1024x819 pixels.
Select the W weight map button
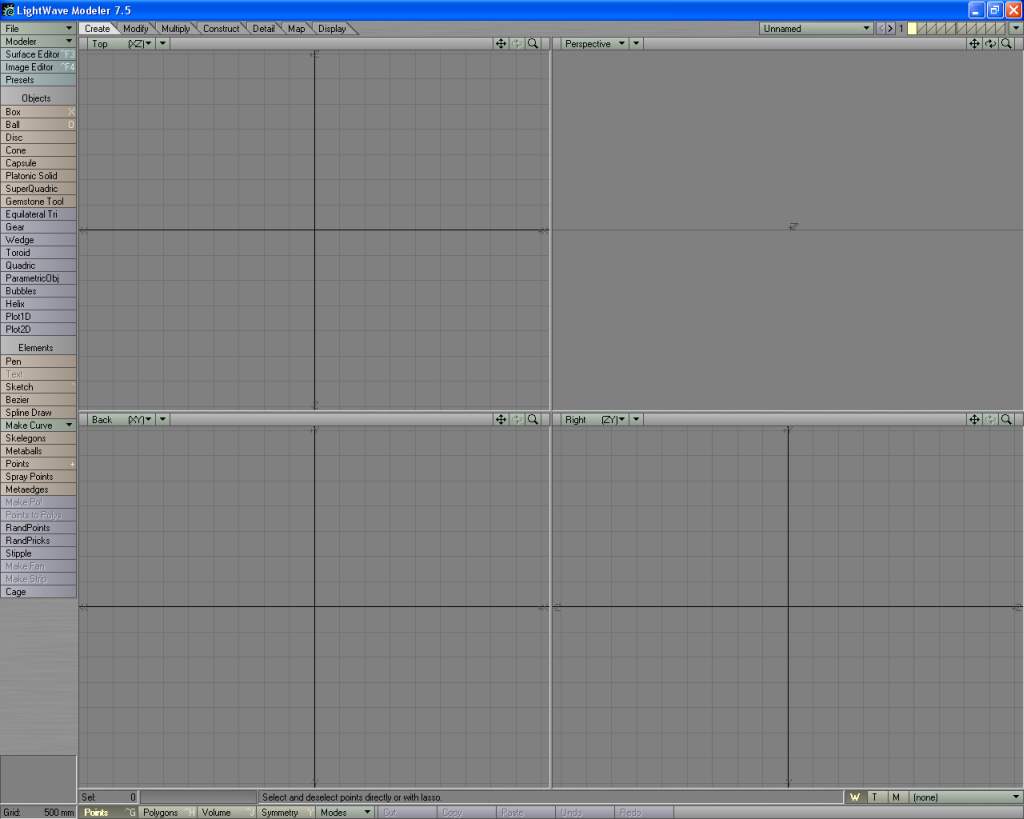(855, 797)
